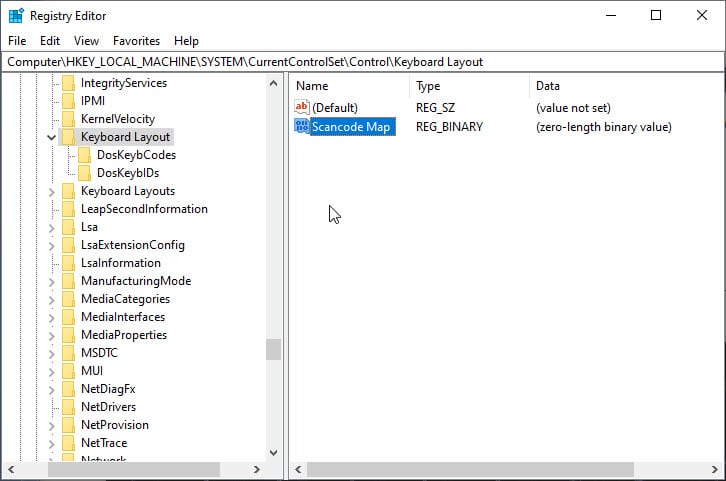Click the IPMI folder icon
The width and height of the screenshot is (726, 481).
point(69,101)
